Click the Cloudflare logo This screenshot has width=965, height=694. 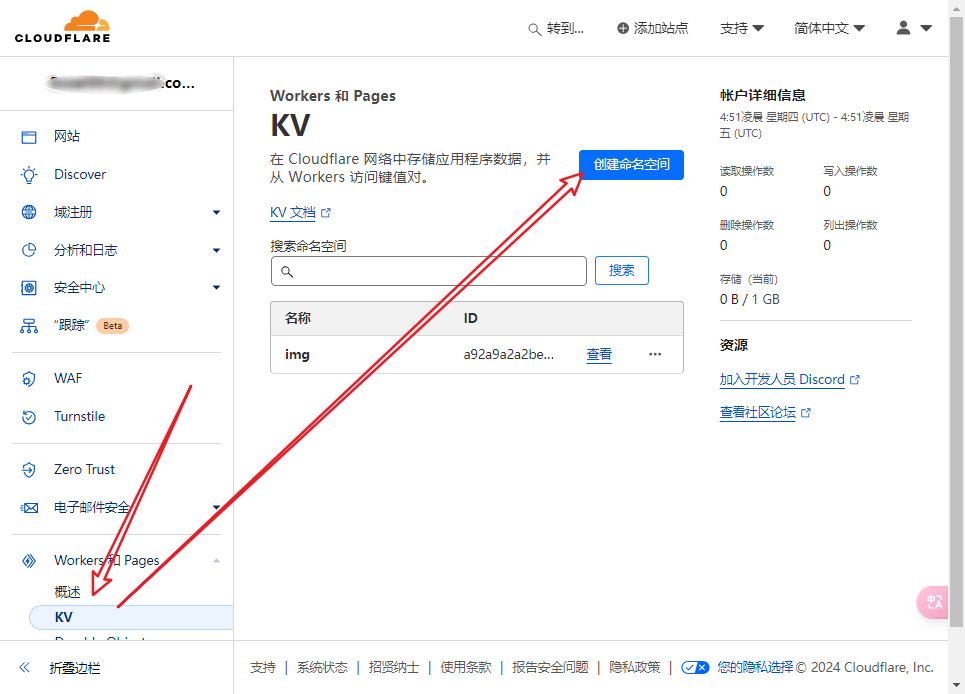(62, 27)
